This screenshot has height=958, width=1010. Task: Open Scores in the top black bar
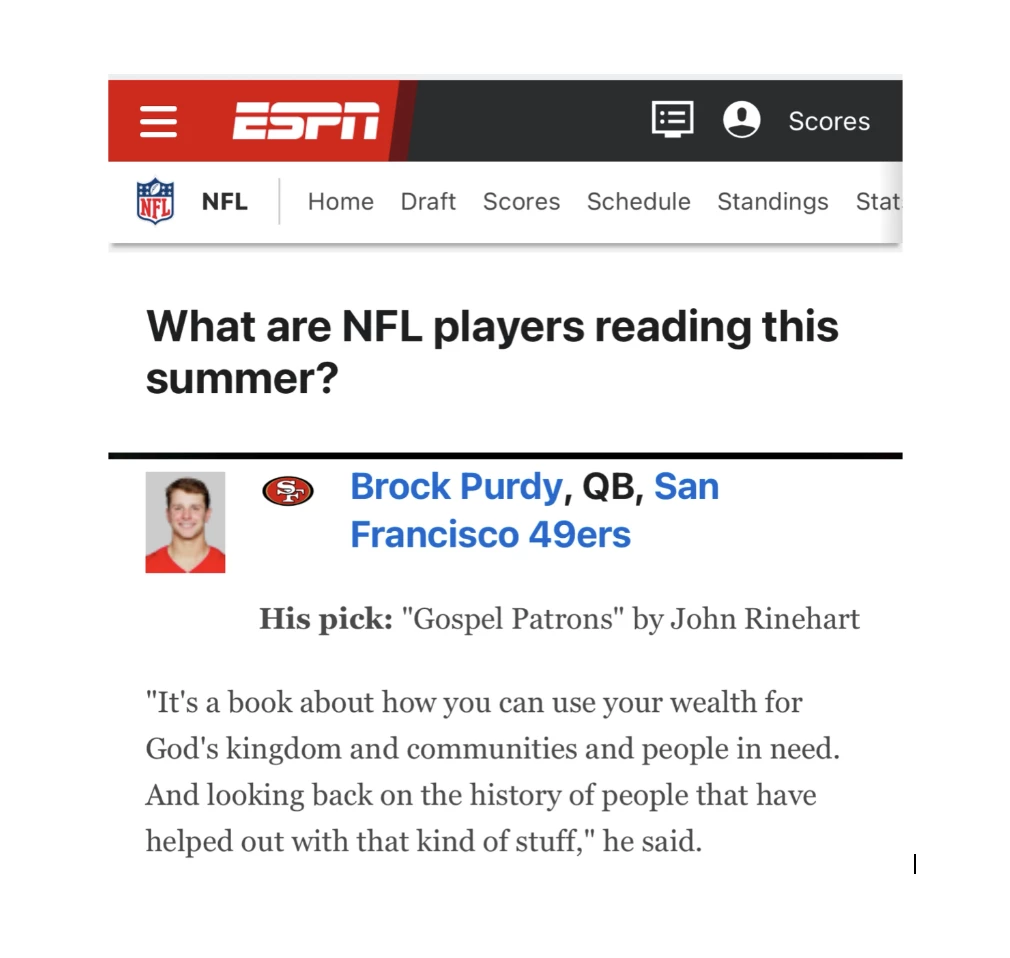click(829, 121)
